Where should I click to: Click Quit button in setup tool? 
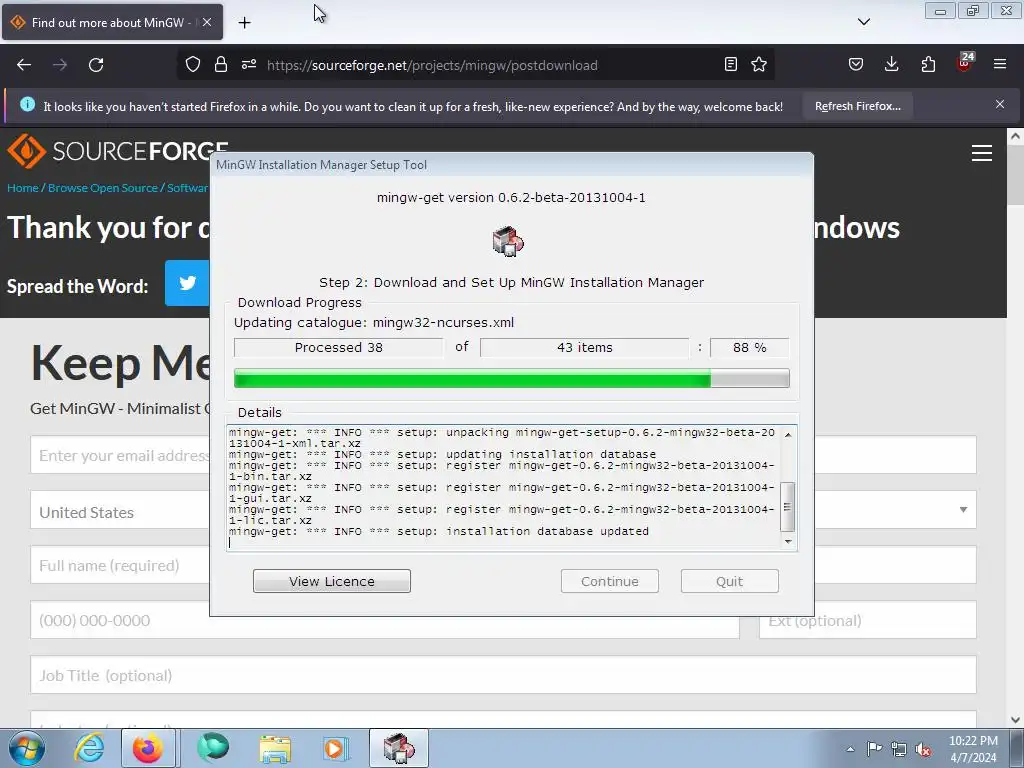[x=729, y=581]
